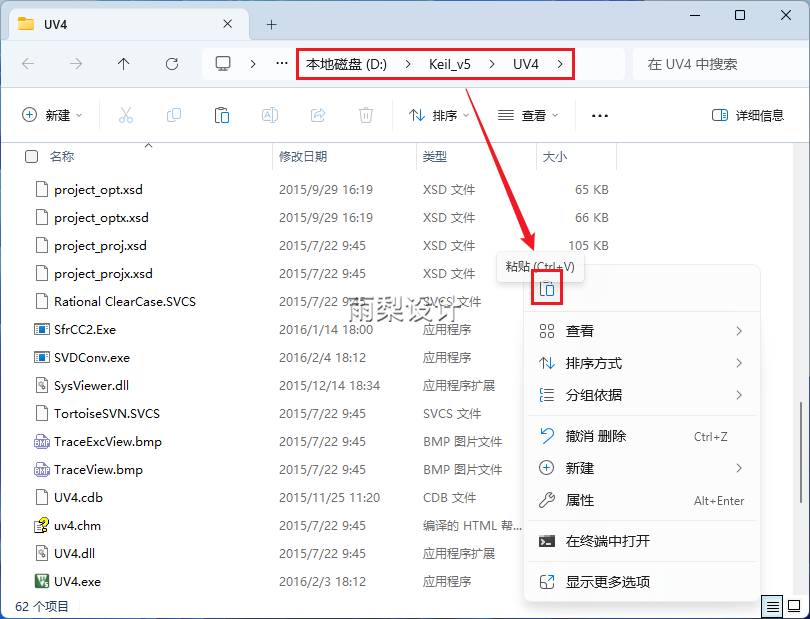Viewport: 810px width, 619px height.
Task: Expand the 新建 dropdown in toolbar
Action: (52, 115)
